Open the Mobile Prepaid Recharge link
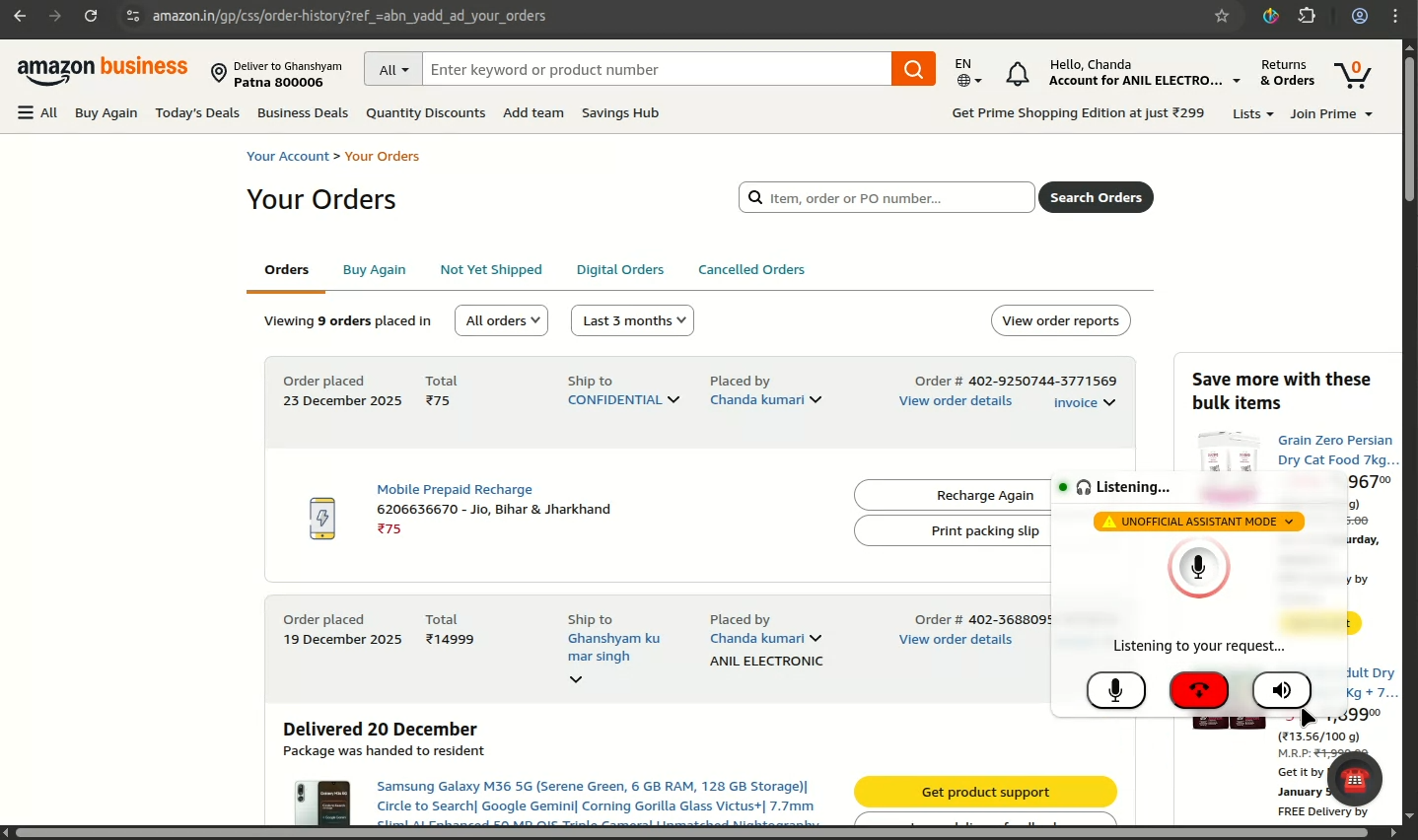This screenshot has width=1418, height=840. 455,490
